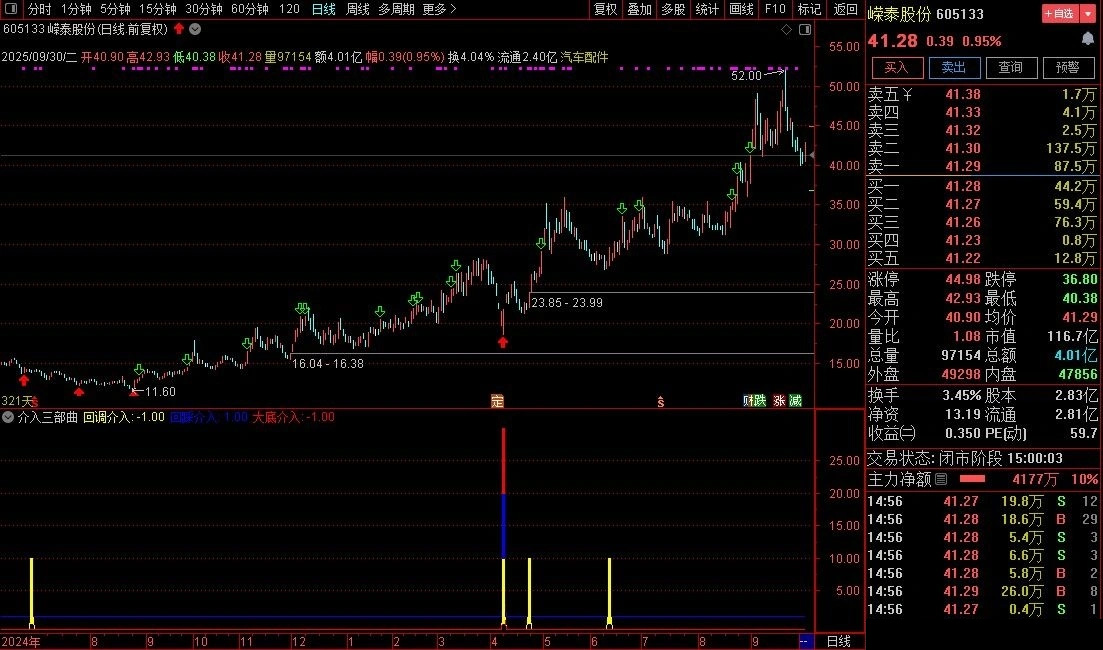1103x650 pixels.
Task: Click the 跌停 value 36.80
Action: point(1080,280)
